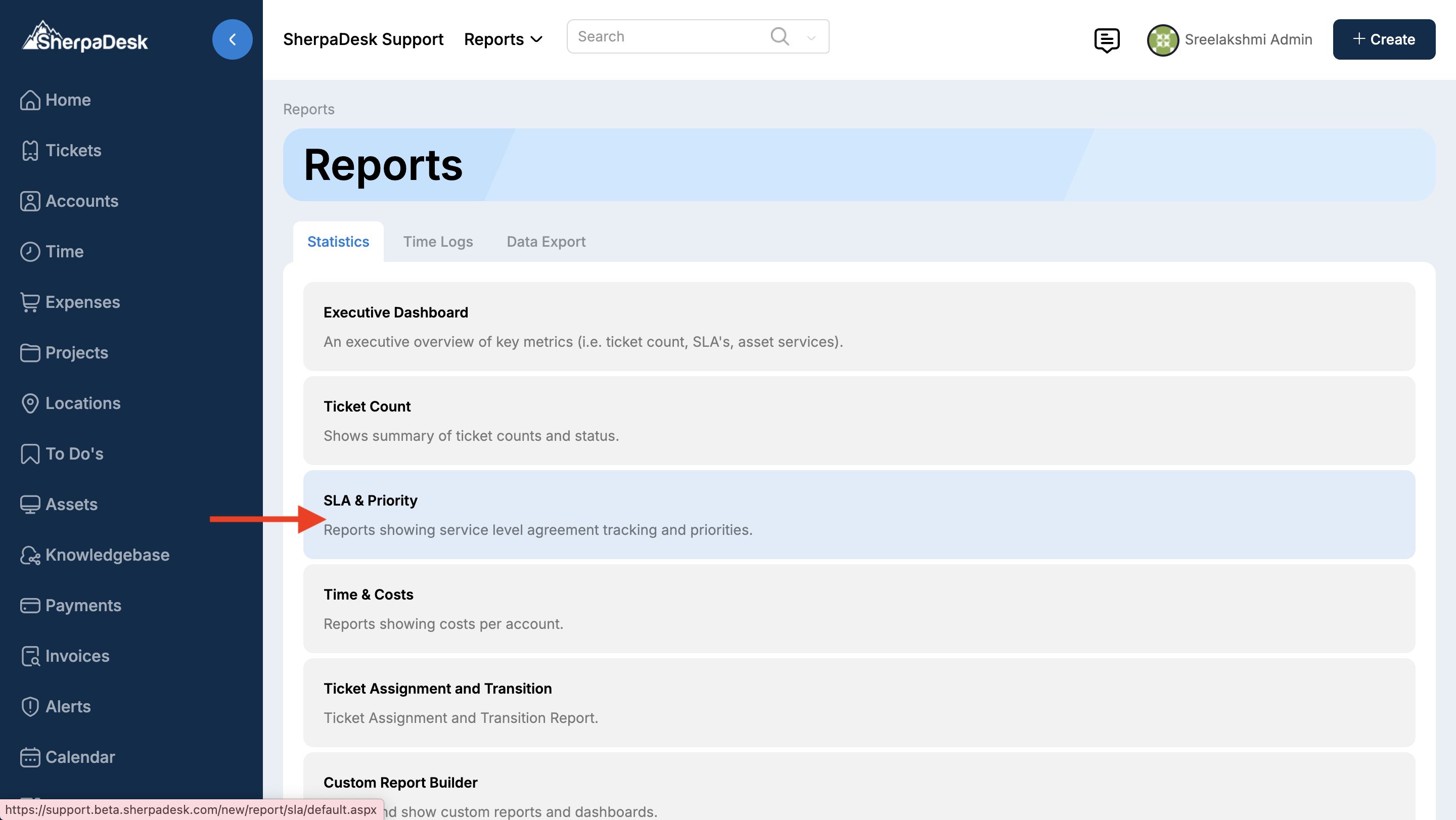The height and width of the screenshot is (820, 1456).
Task: Open the Time clock icon
Action: pos(29,251)
